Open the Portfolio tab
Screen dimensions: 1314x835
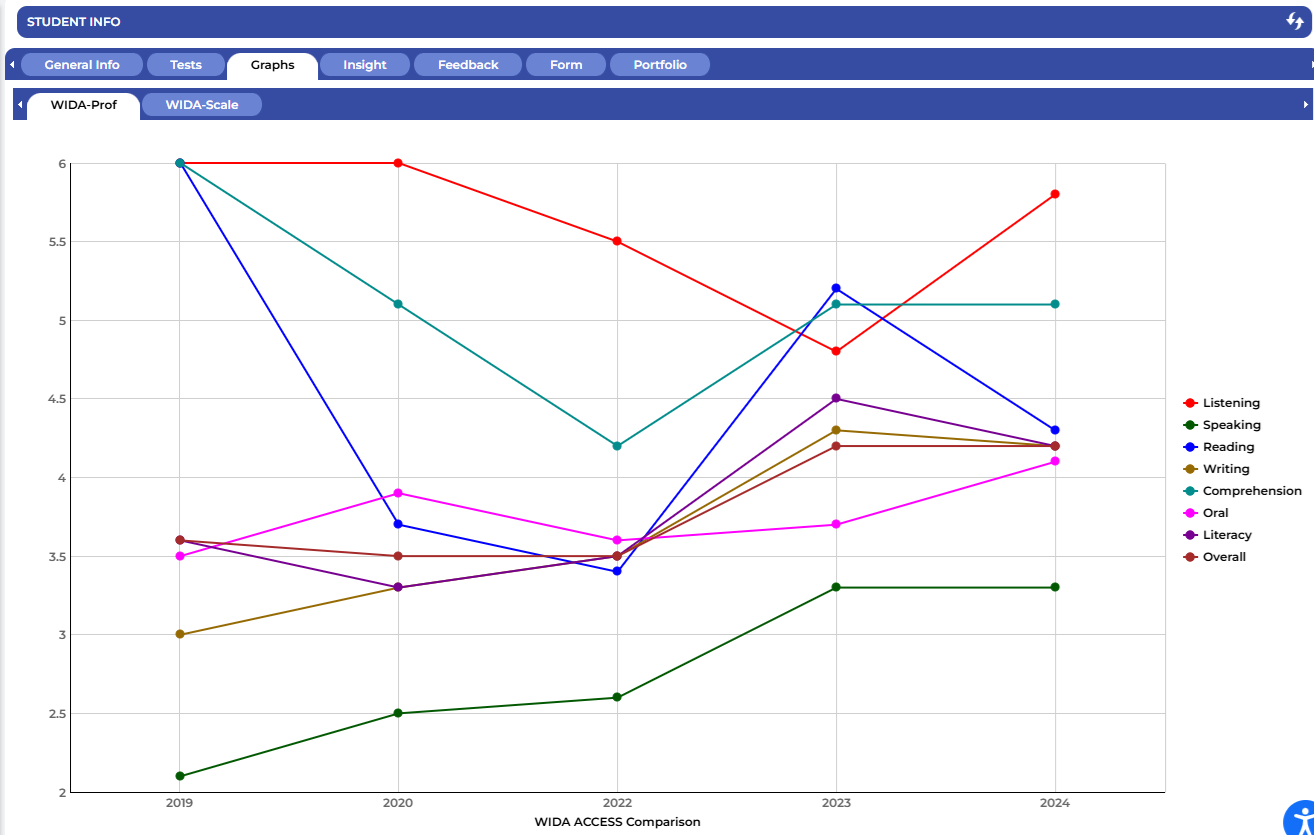660,65
